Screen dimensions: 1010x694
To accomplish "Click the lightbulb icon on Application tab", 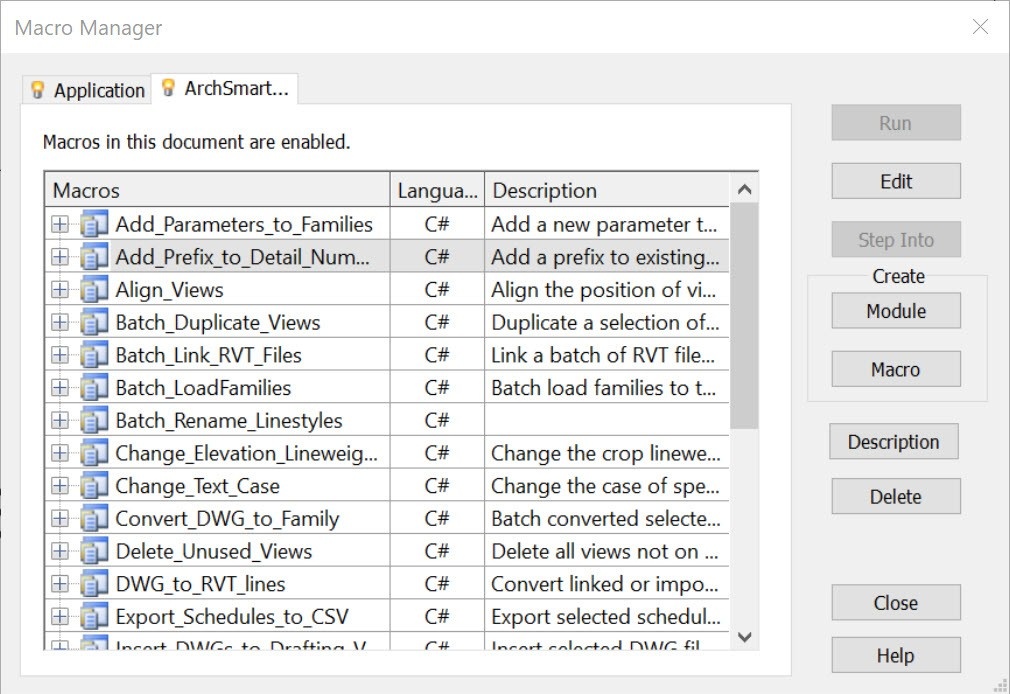I will coord(38,90).
